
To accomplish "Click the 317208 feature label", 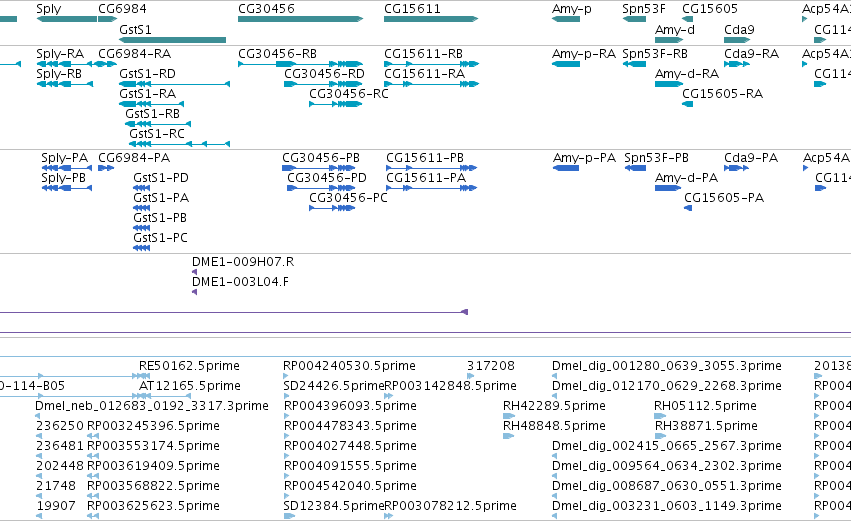I will pyautogui.click(x=491, y=366).
